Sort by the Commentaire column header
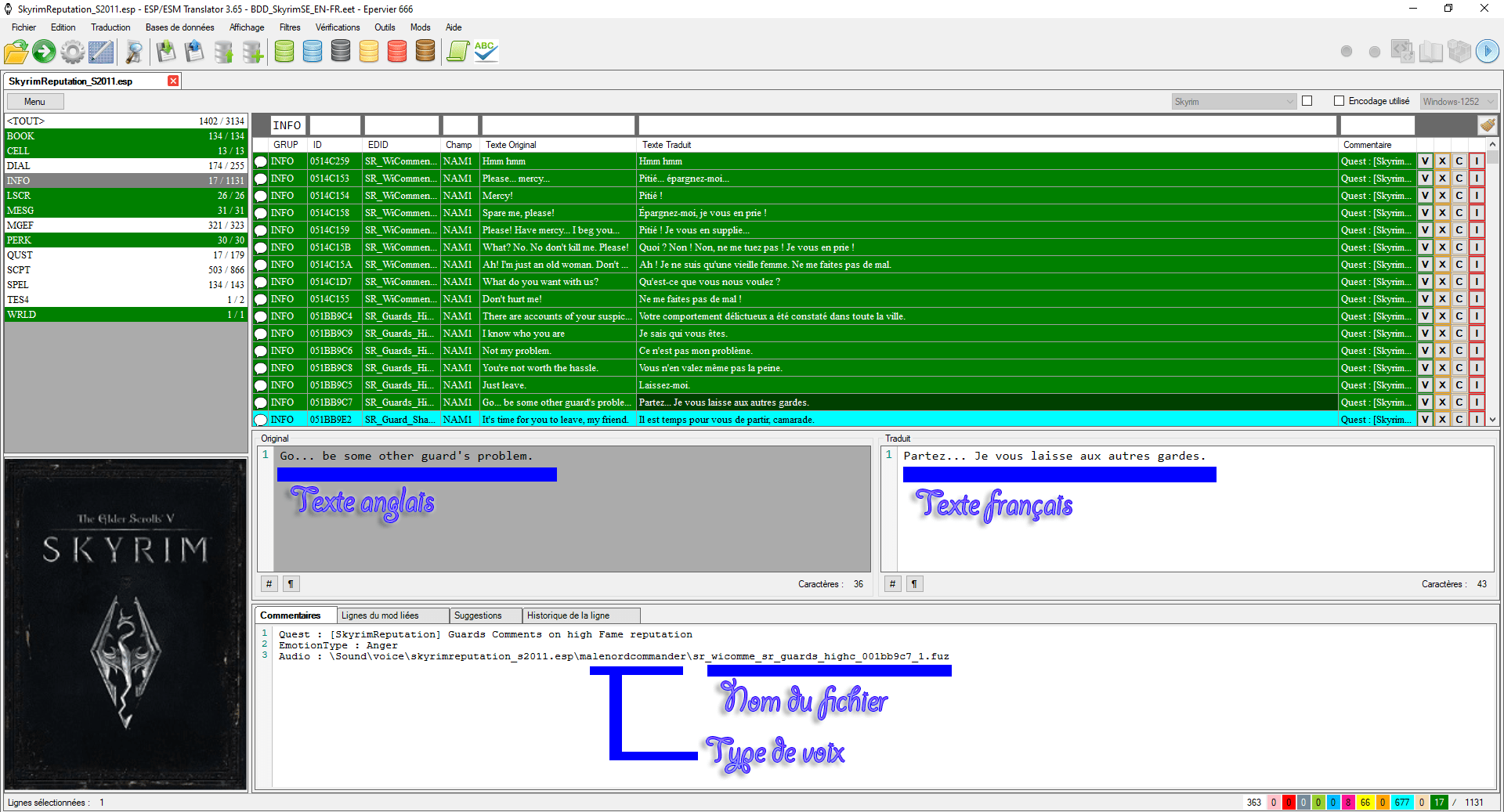Screen dimensions: 1504x812 1377,145
